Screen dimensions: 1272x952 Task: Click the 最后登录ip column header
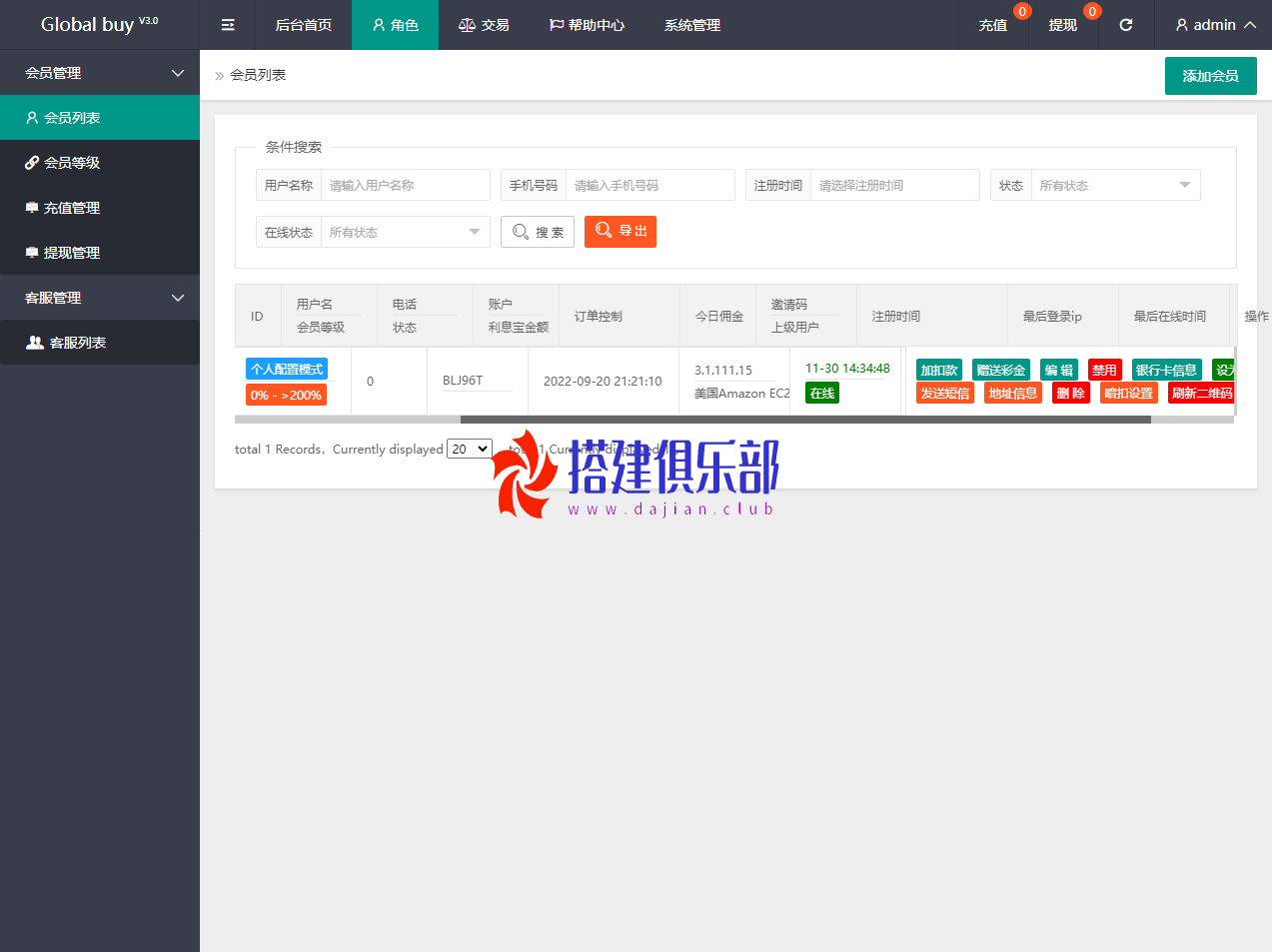(1052, 316)
